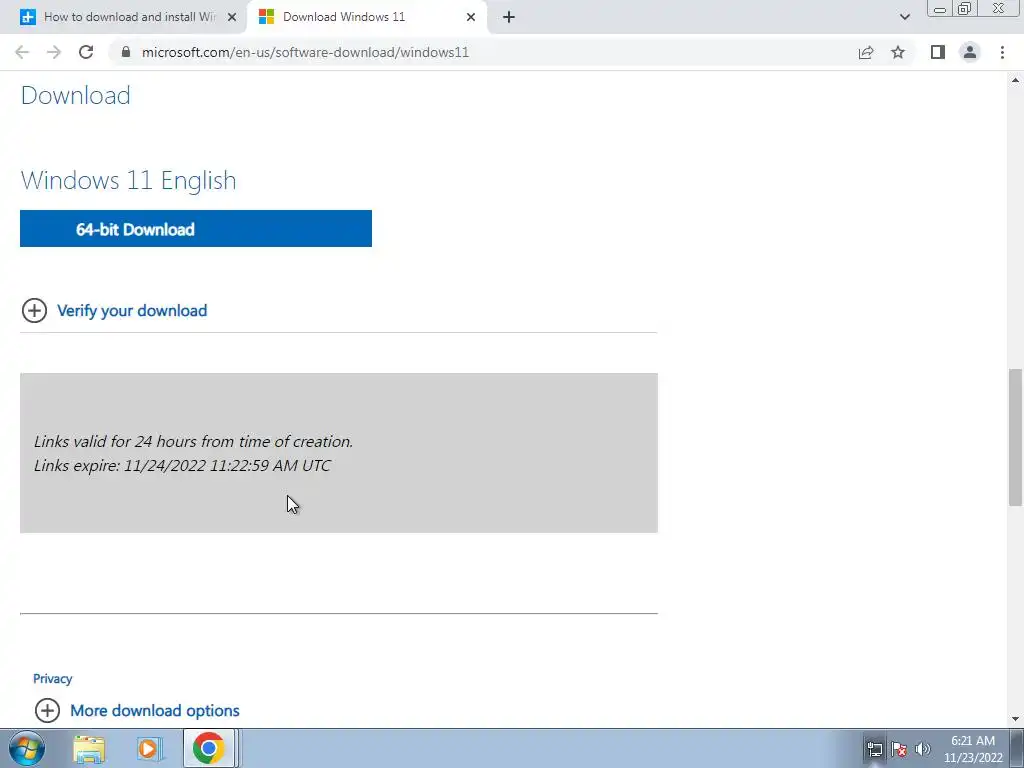Open More download options link
This screenshot has height=768, width=1024.
(x=155, y=711)
